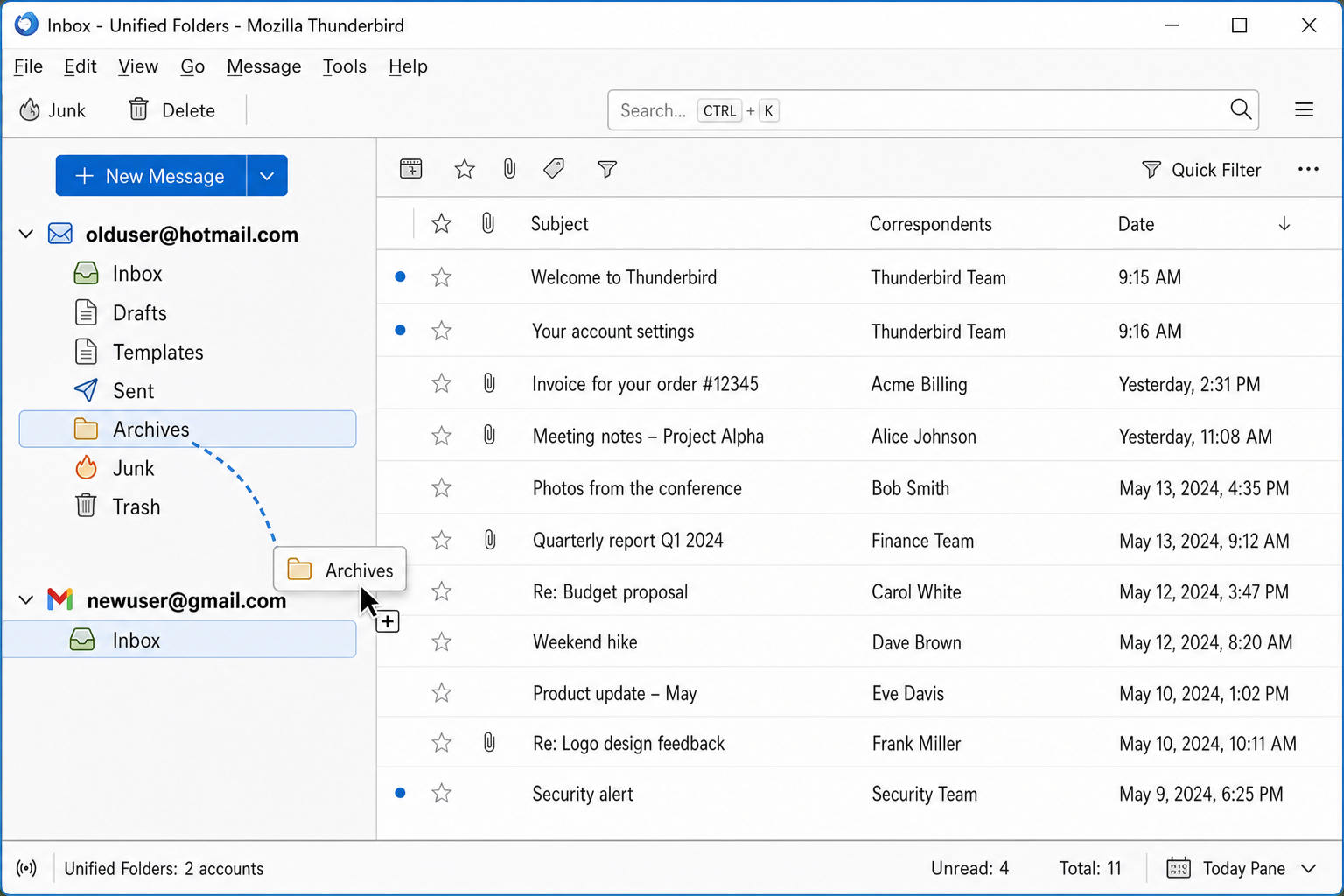This screenshot has height=896, width=1344.
Task: Open the Re: Budget proposal message
Action: click(610, 592)
